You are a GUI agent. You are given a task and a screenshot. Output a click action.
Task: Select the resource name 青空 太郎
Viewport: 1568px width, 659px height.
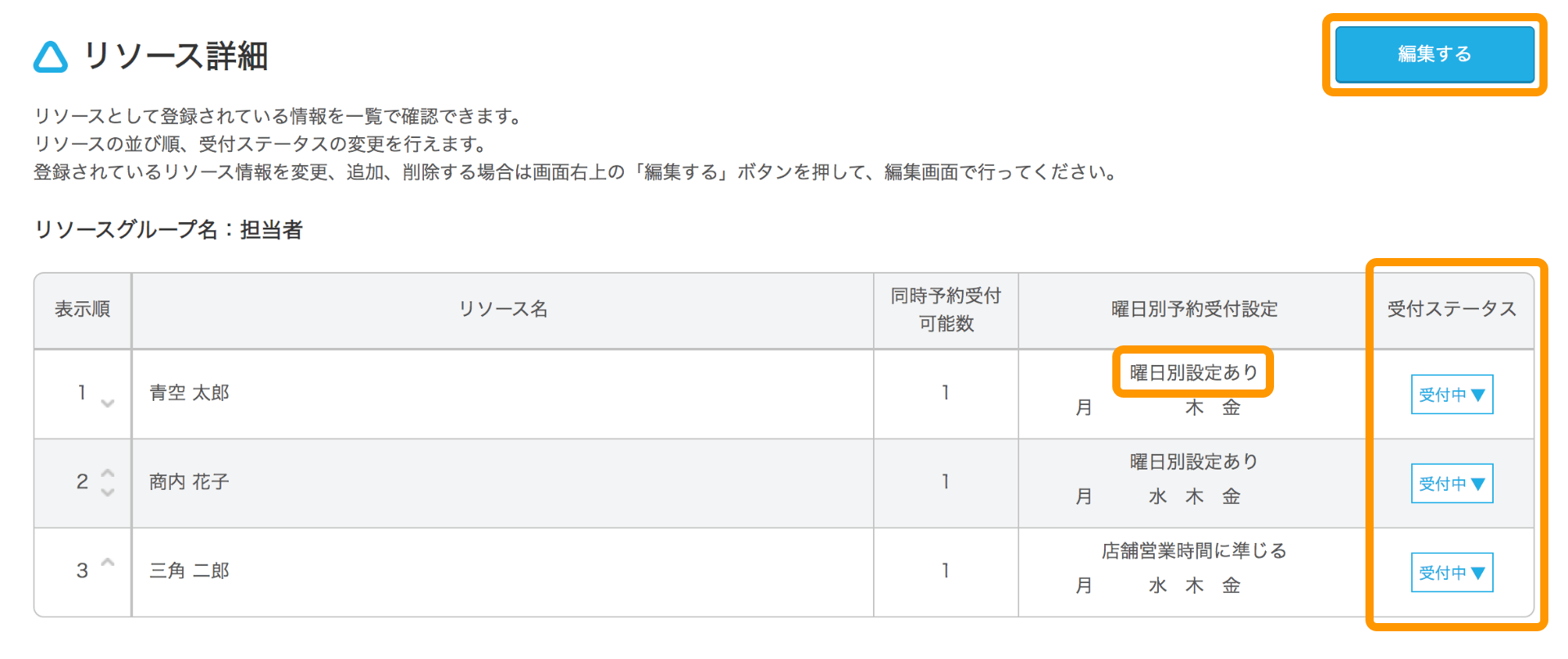[189, 393]
